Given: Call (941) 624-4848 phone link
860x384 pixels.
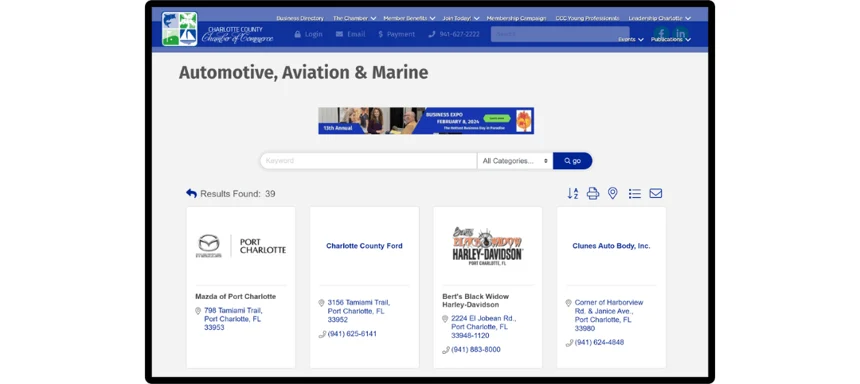Looking at the screenshot, I should click(599, 342).
